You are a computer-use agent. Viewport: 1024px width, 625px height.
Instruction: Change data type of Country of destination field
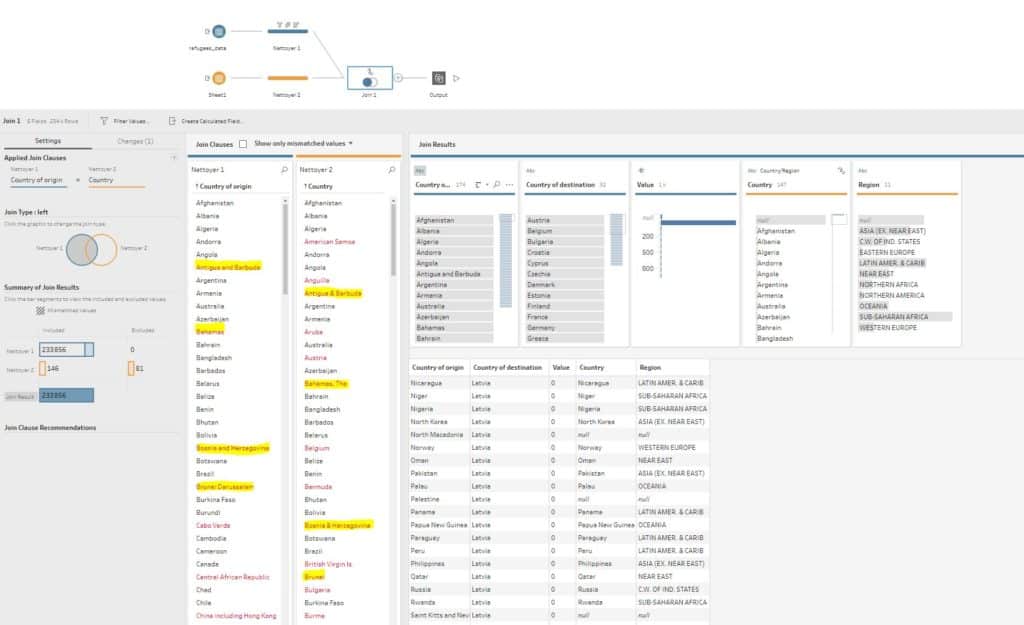[x=530, y=170]
